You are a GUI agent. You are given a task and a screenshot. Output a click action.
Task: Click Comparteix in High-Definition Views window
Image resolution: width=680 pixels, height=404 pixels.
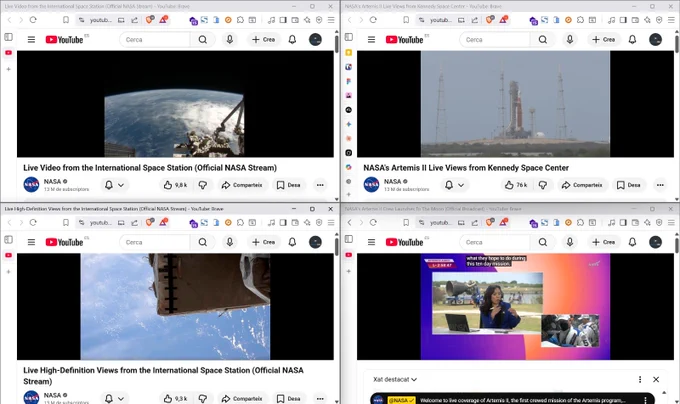pyautogui.click(x=242, y=398)
